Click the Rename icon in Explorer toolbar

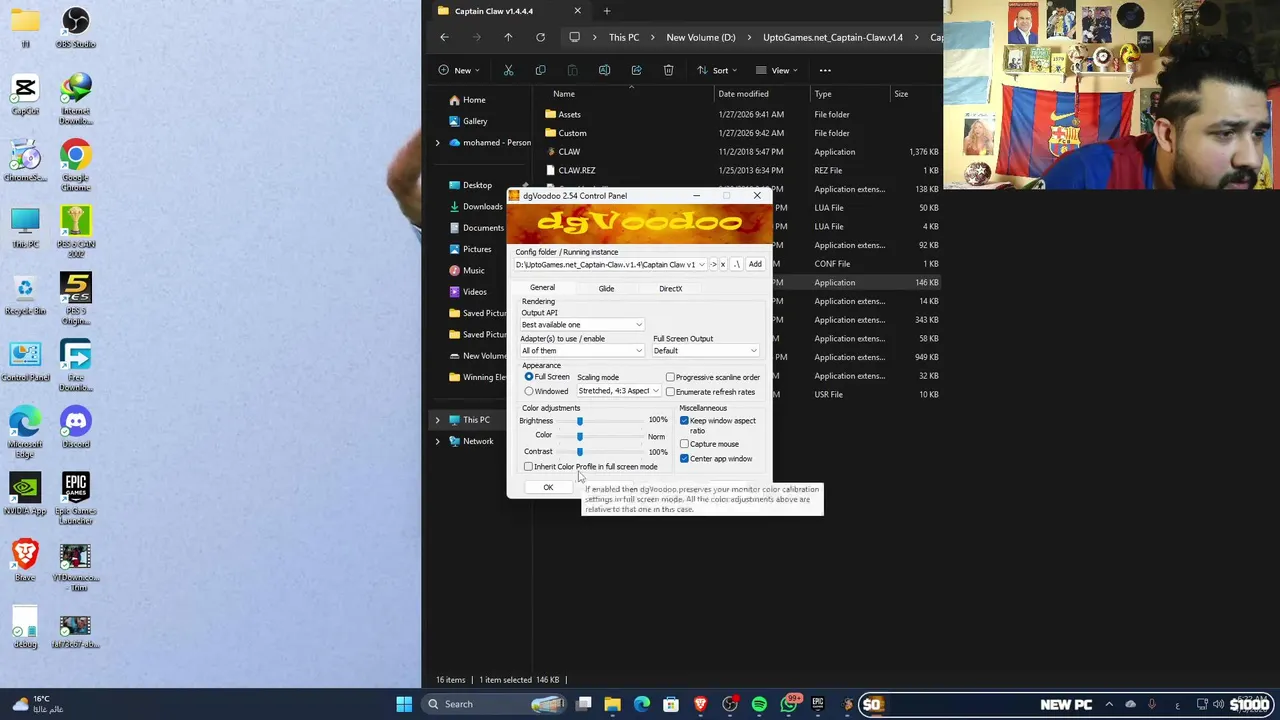point(604,70)
